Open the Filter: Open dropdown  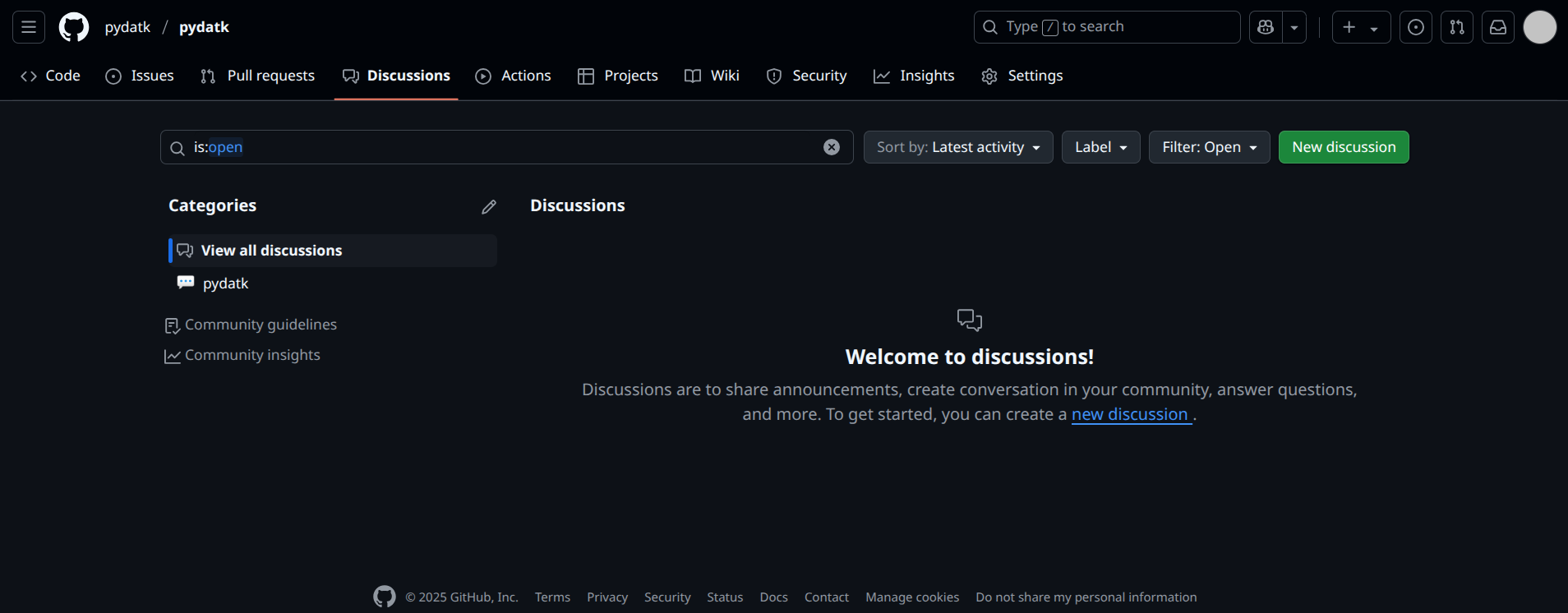tap(1210, 147)
